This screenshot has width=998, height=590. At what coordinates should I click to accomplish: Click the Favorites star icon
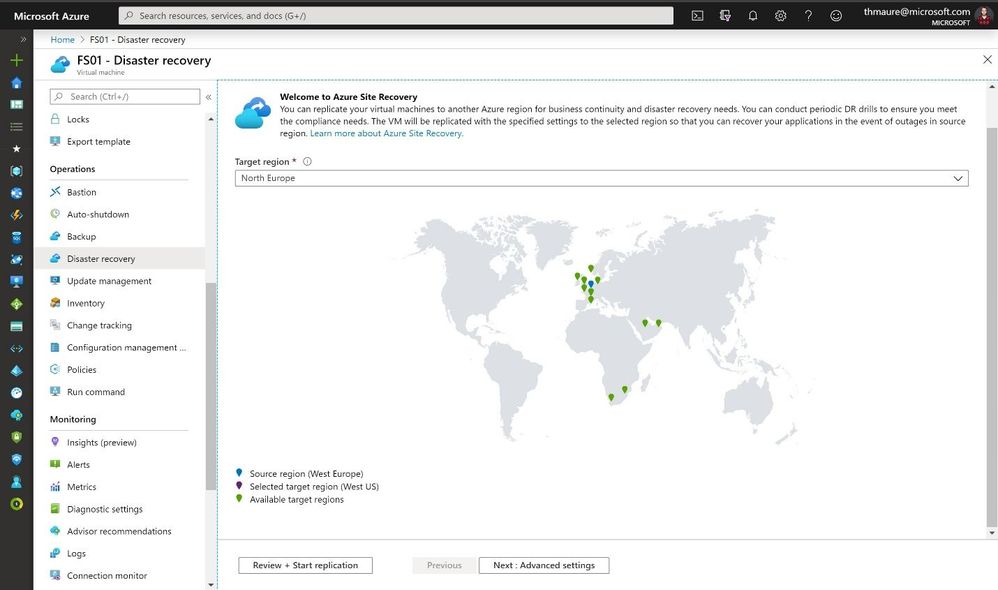17,149
